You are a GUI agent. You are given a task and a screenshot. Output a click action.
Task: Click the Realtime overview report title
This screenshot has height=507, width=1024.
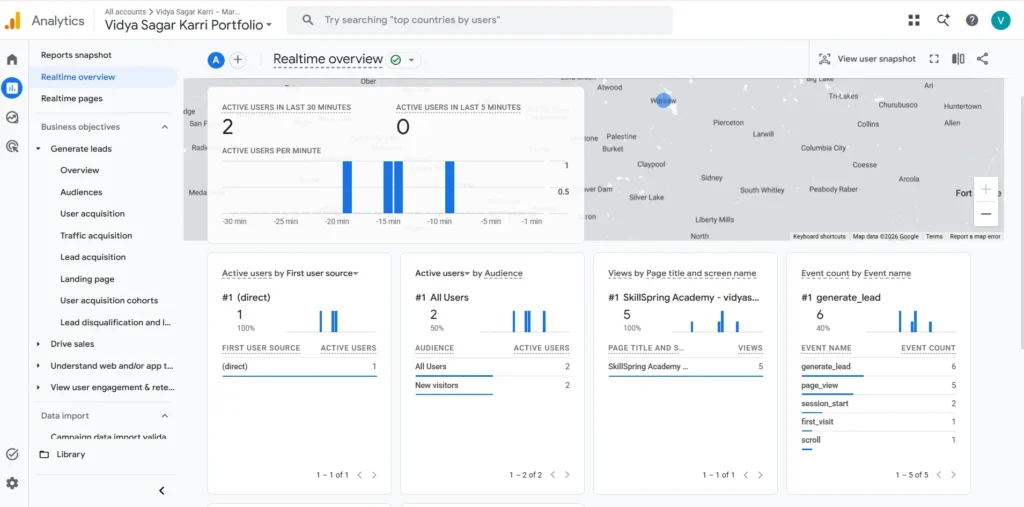[328, 59]
